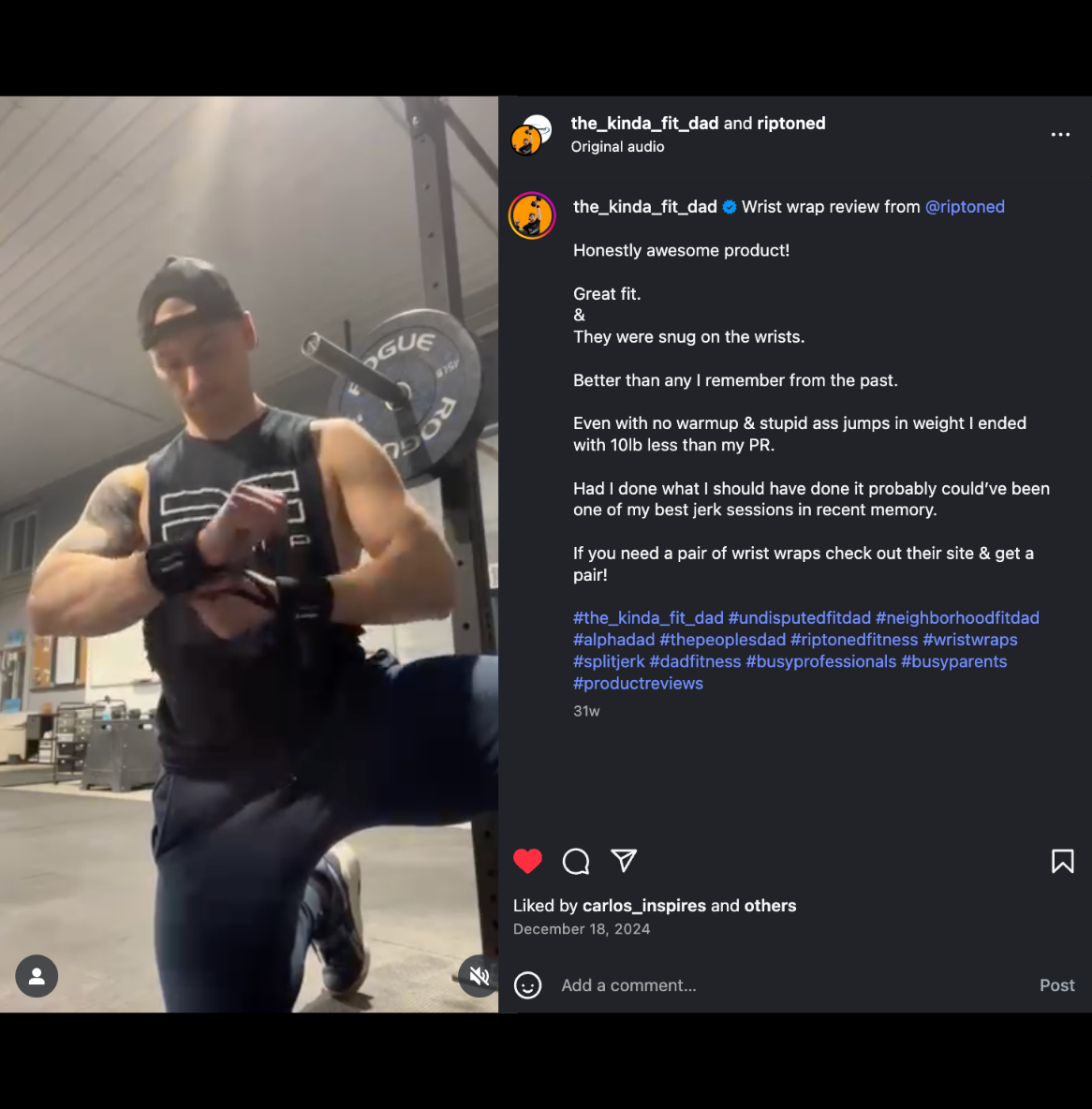Screen dimensions: 1092x1109
Task: Open emoji picker in comment box
Action: tap(528, 985)
